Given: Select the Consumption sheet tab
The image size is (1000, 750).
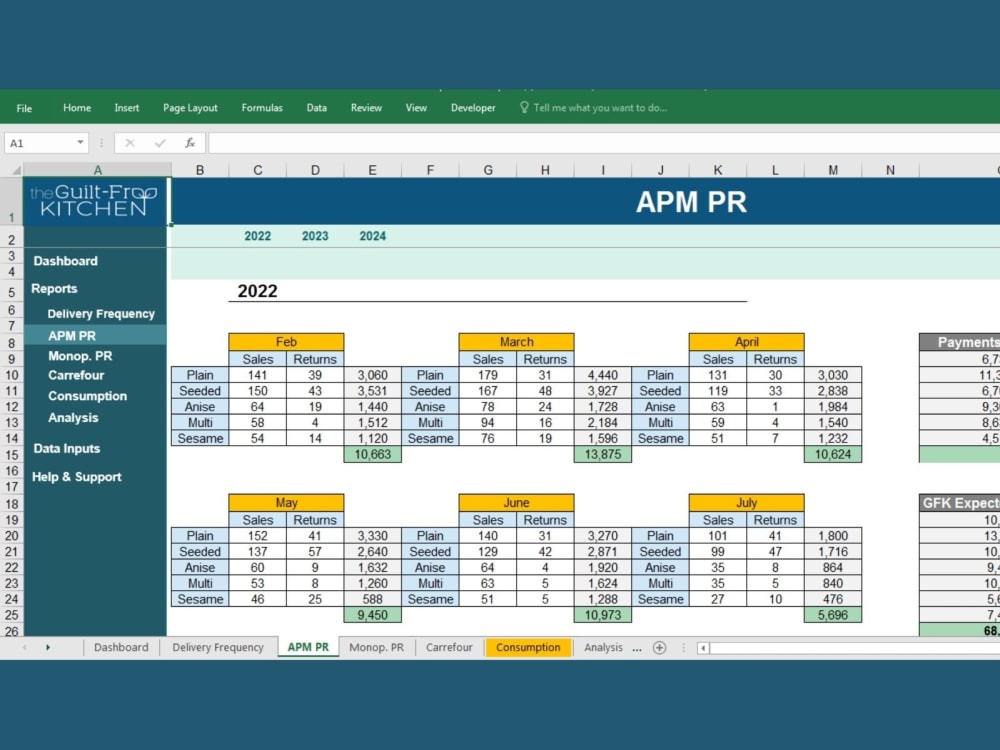Looking at the screenshot, I should tap(528, 648).
